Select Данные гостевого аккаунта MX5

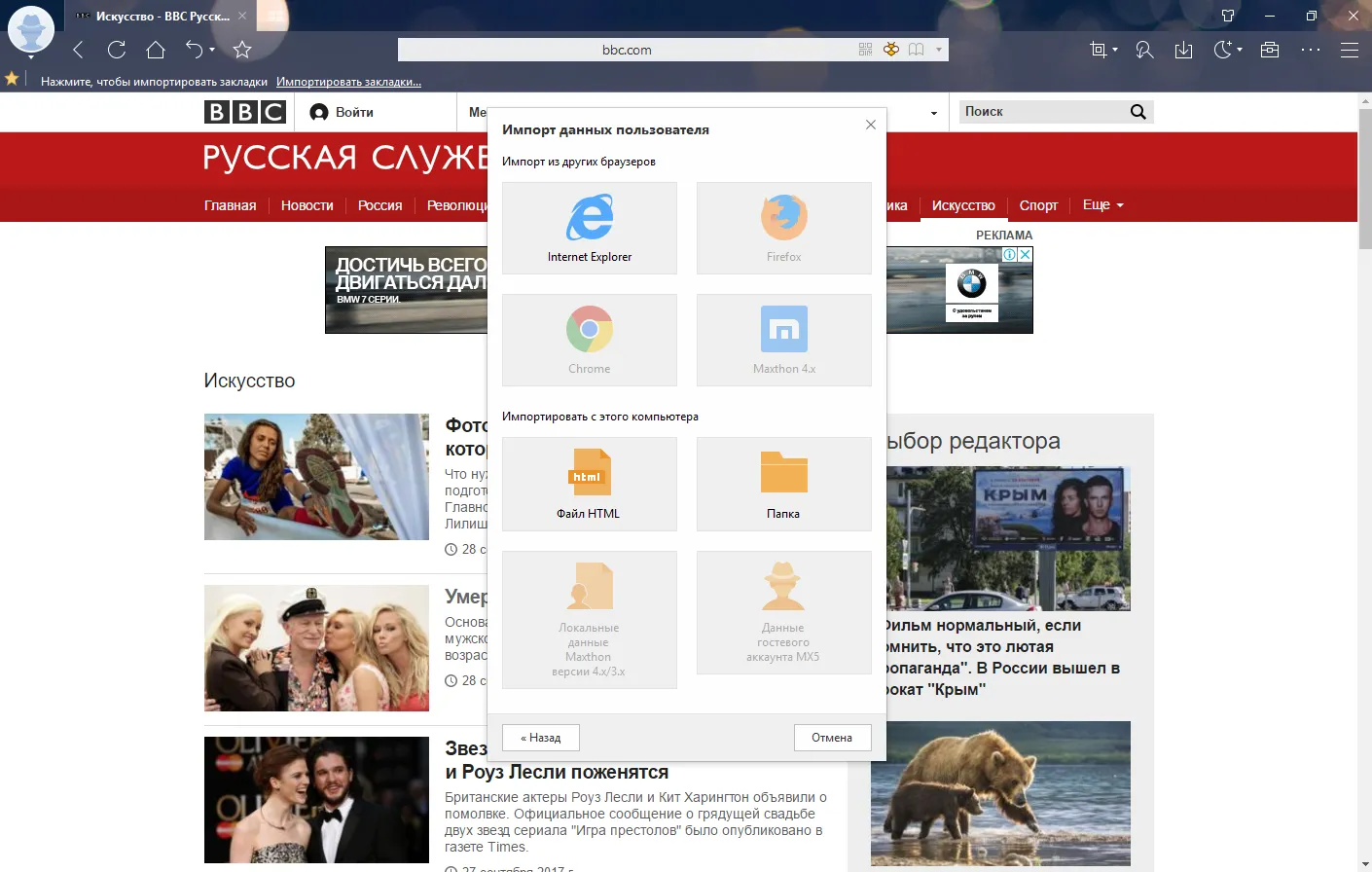(x=784, y=612)
